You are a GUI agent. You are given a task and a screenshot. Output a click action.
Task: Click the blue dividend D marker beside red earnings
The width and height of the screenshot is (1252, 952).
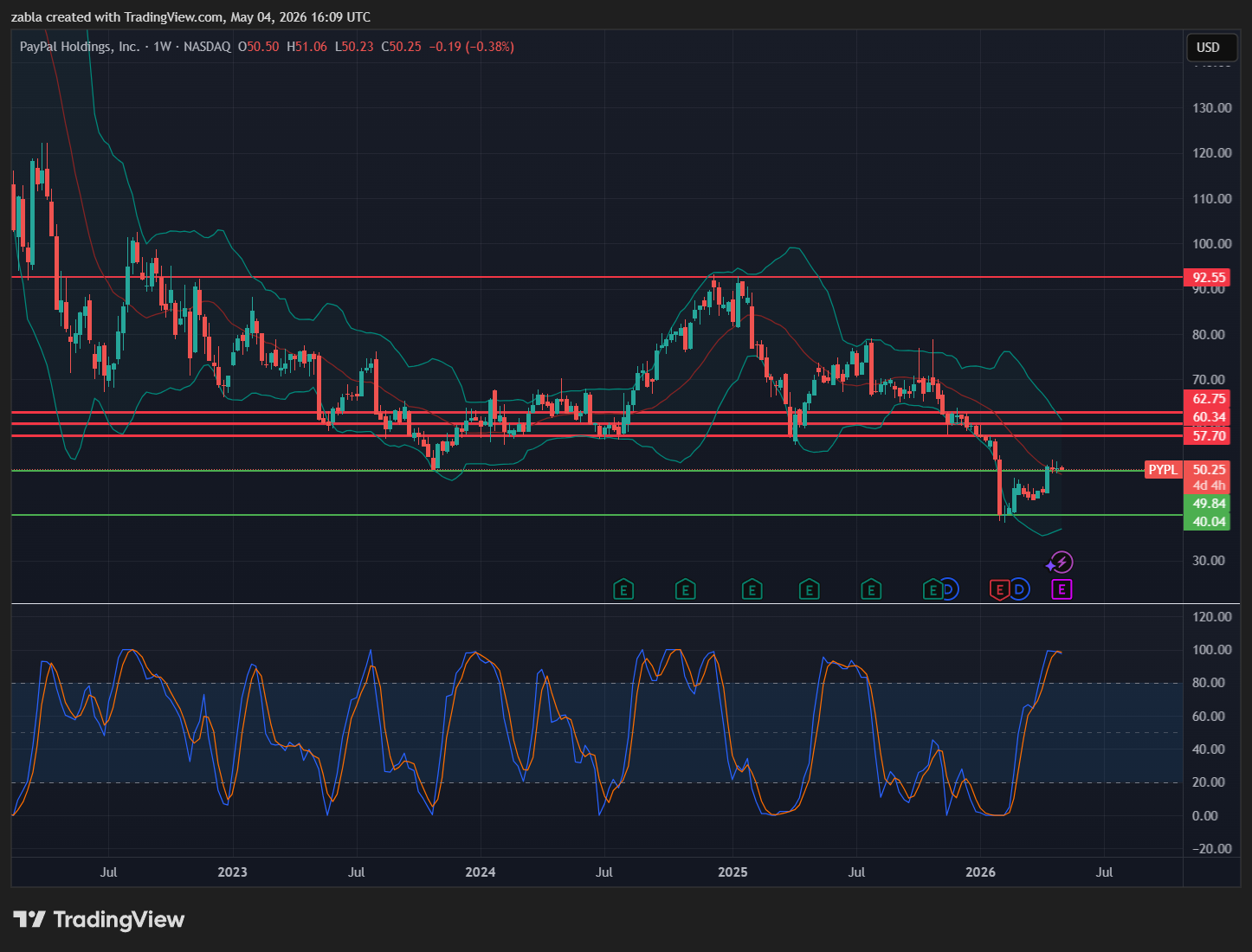1020,590
